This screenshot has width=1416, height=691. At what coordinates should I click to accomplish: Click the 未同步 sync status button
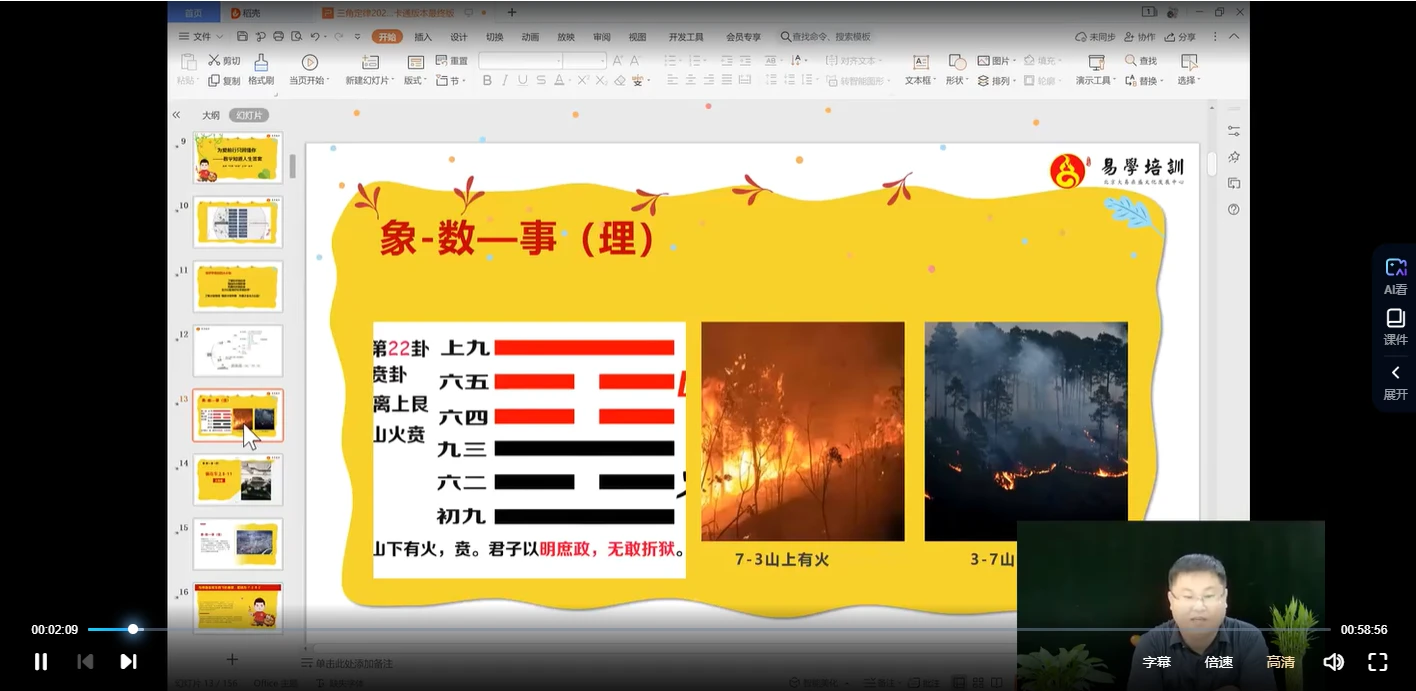click(1095, 37)
